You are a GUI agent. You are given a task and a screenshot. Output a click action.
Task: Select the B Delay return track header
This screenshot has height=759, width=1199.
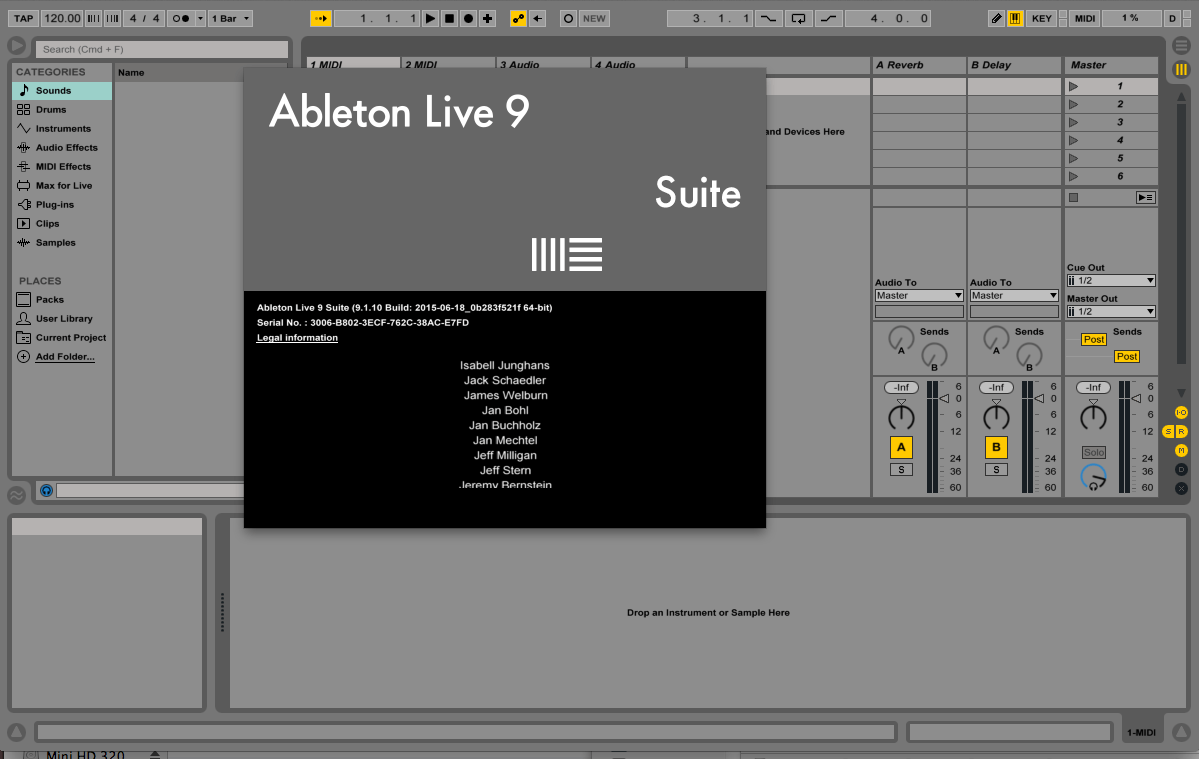(1014, 65)
